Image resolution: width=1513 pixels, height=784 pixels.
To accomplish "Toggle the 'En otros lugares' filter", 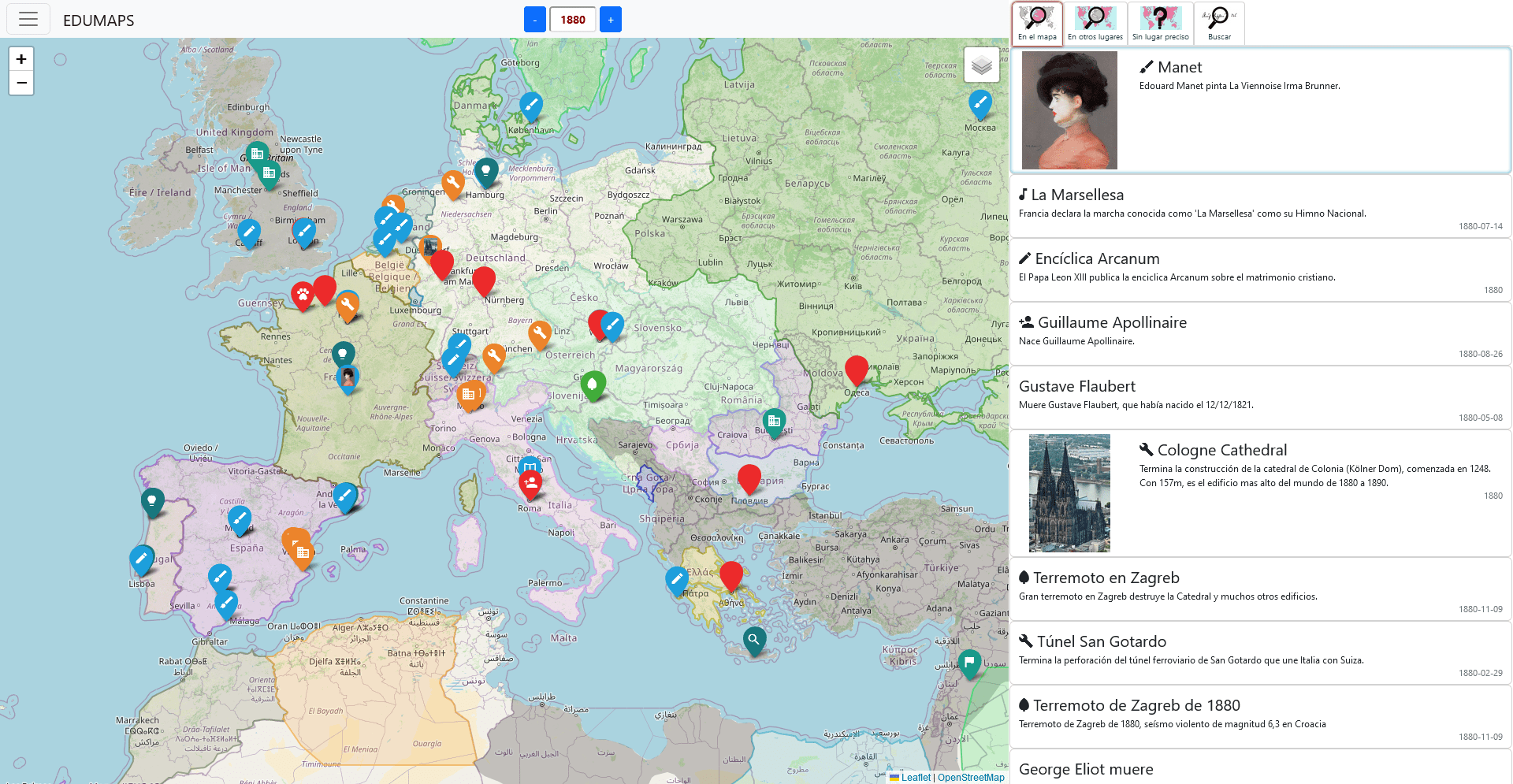I will pos(1095,22).
